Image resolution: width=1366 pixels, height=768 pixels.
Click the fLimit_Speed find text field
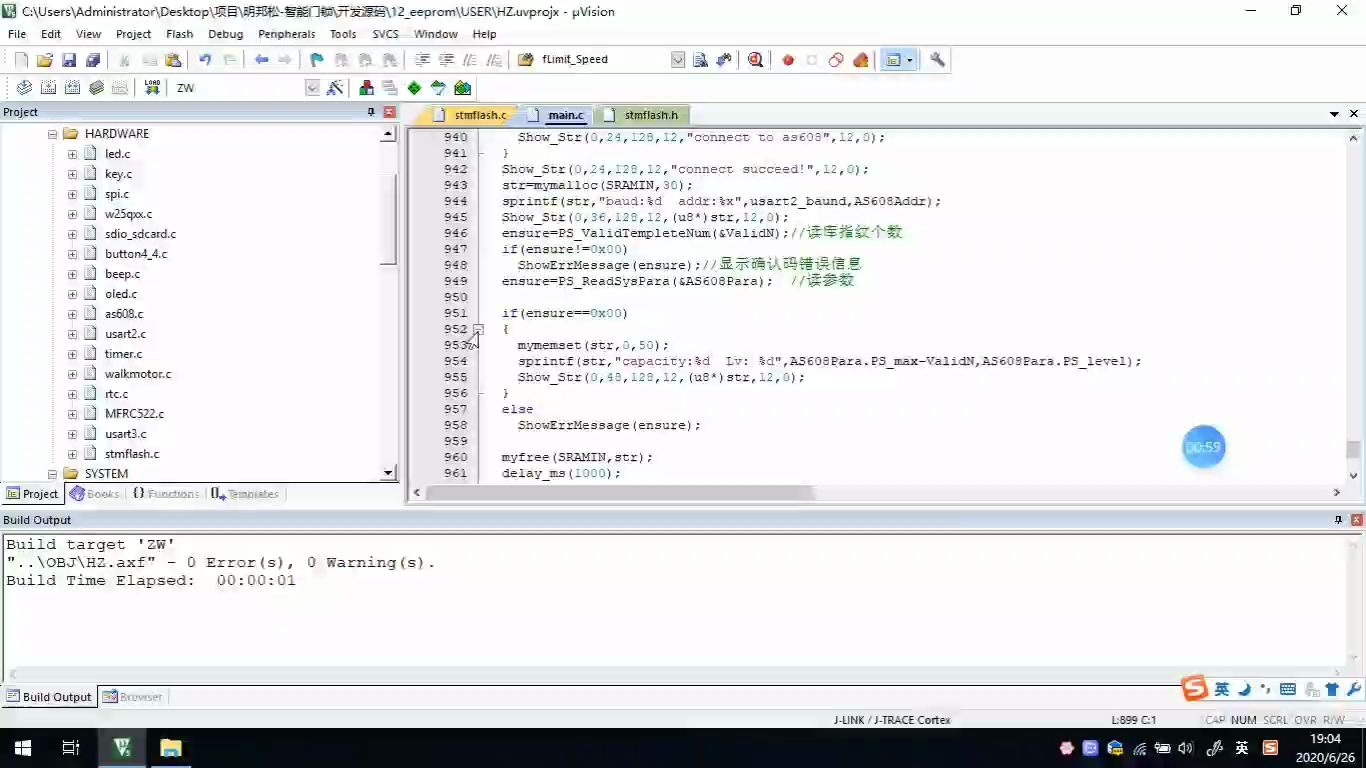tap(604, 60)
